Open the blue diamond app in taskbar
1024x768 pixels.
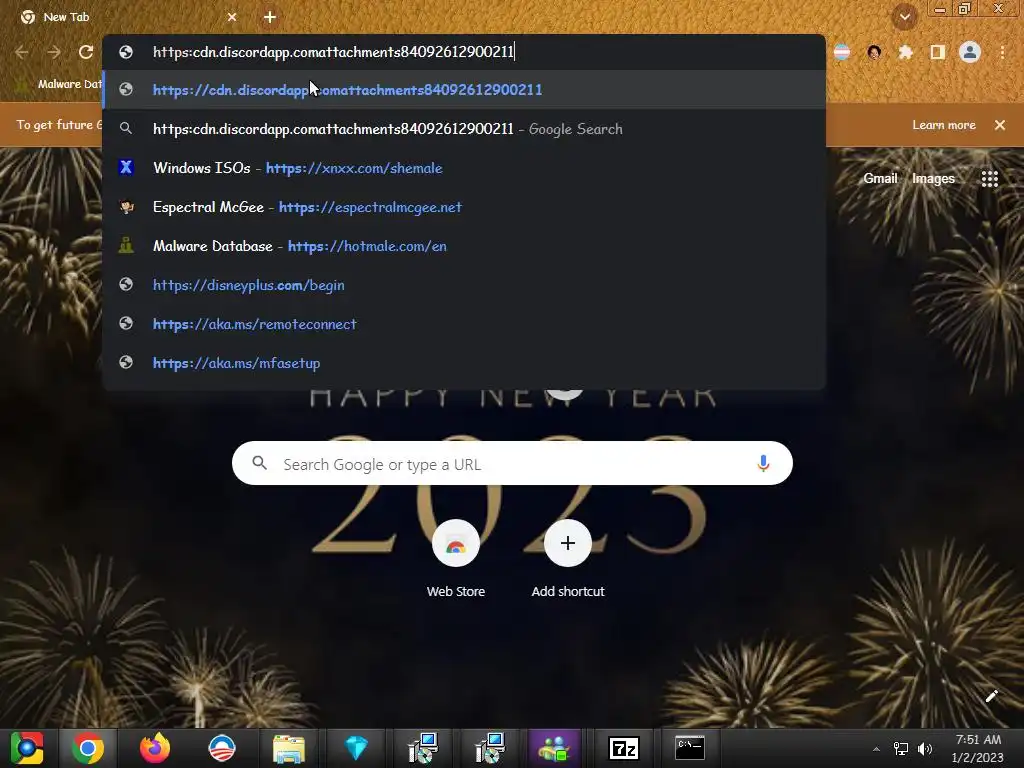click(x=356, y=748)
